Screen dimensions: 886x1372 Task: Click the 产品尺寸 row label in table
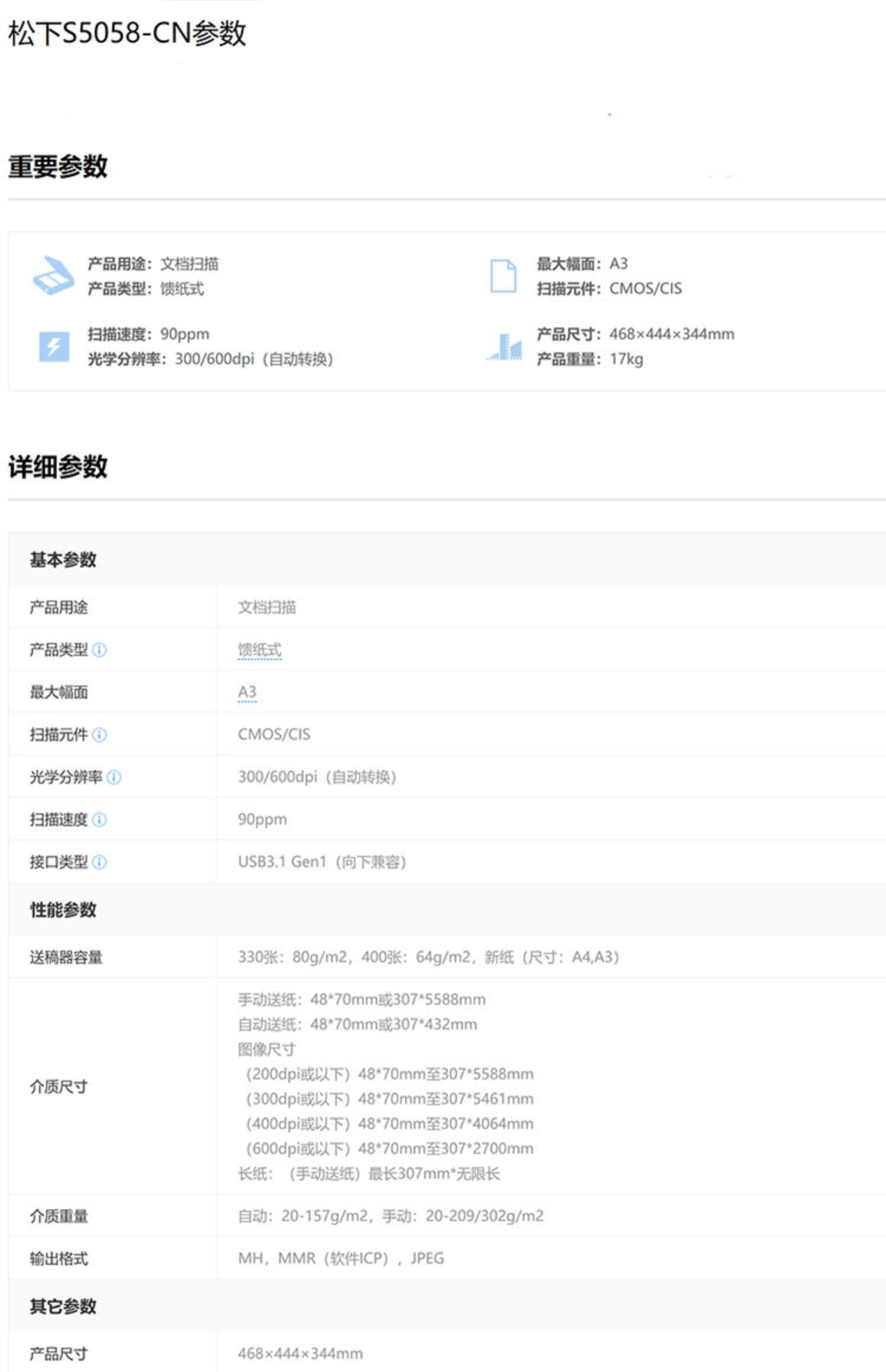point(58,1354)
